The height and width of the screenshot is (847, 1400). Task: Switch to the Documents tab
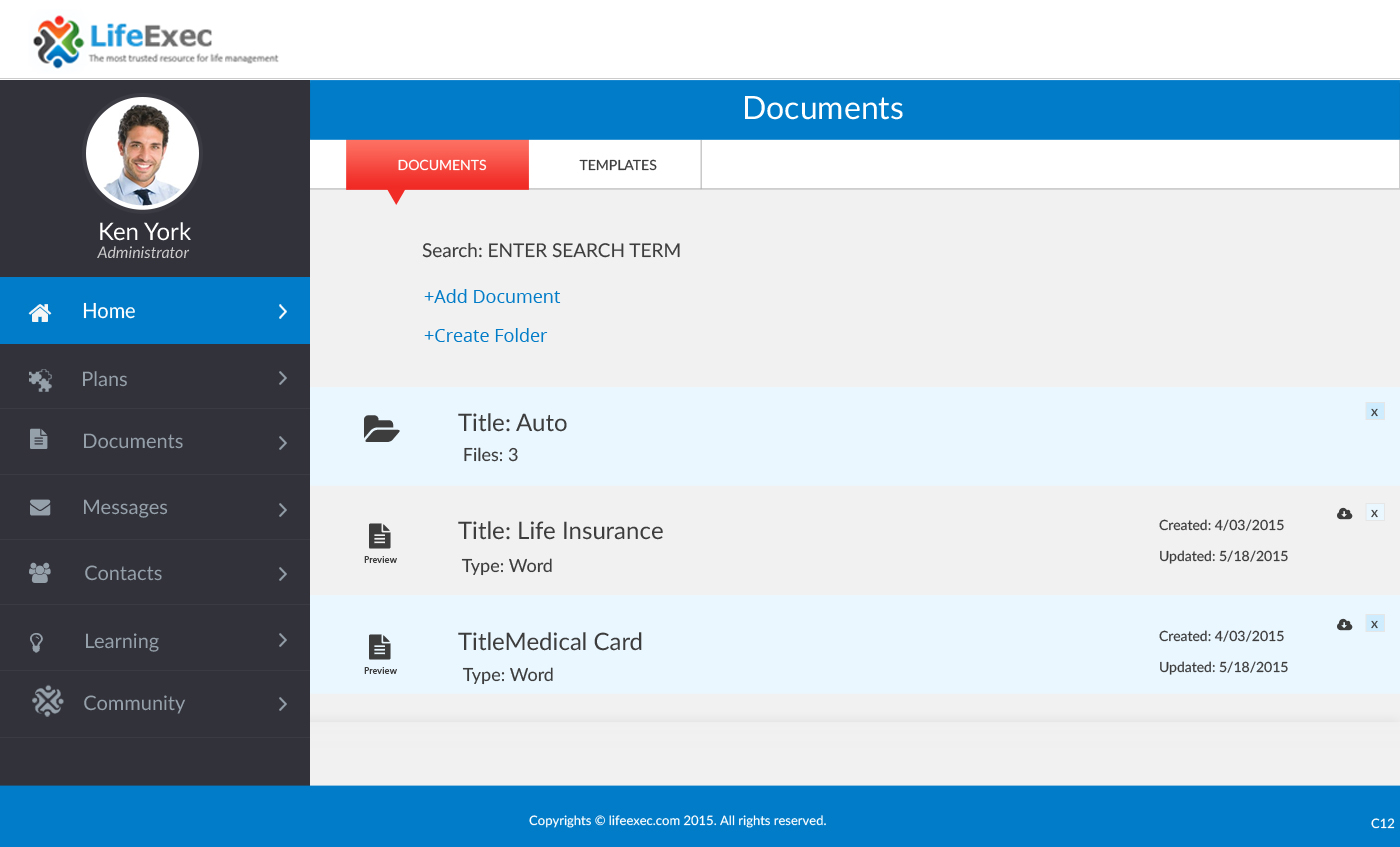(x=437, y=165)
